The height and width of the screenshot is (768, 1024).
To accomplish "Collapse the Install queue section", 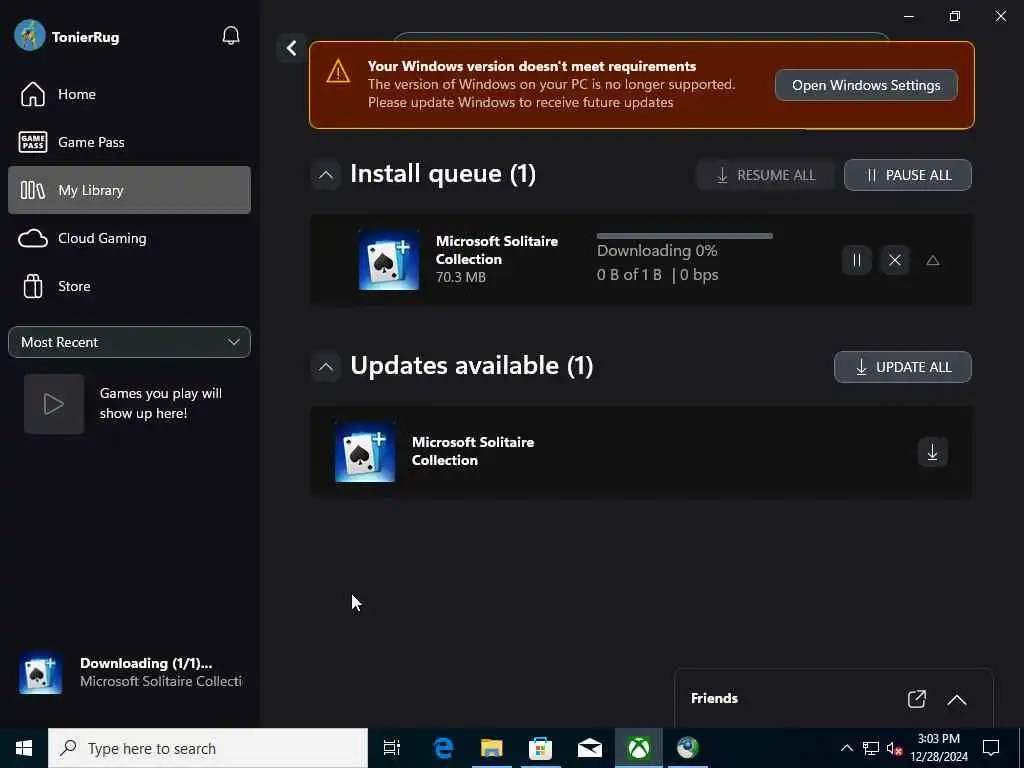I will 325,175.
